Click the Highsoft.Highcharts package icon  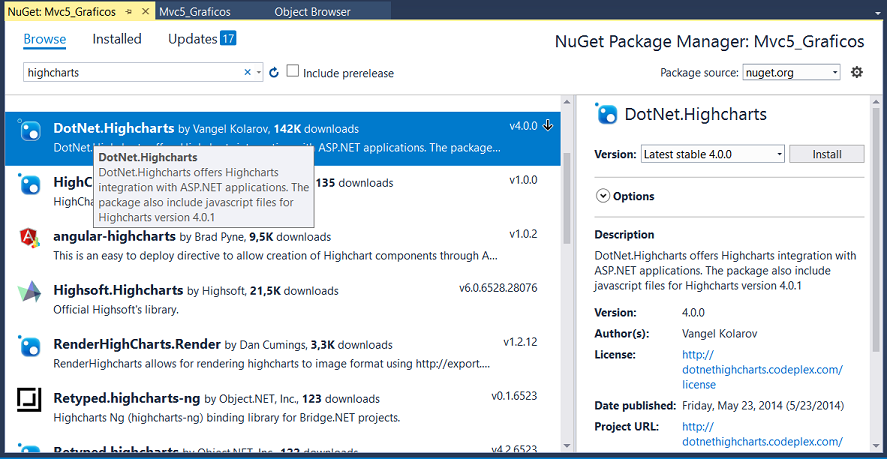29,292
